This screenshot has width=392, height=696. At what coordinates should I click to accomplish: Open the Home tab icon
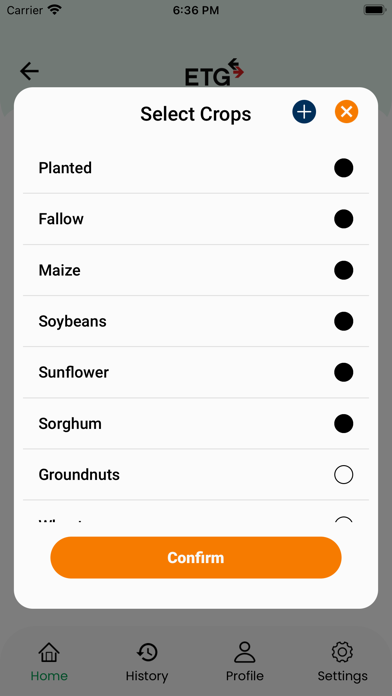point(49,652)
